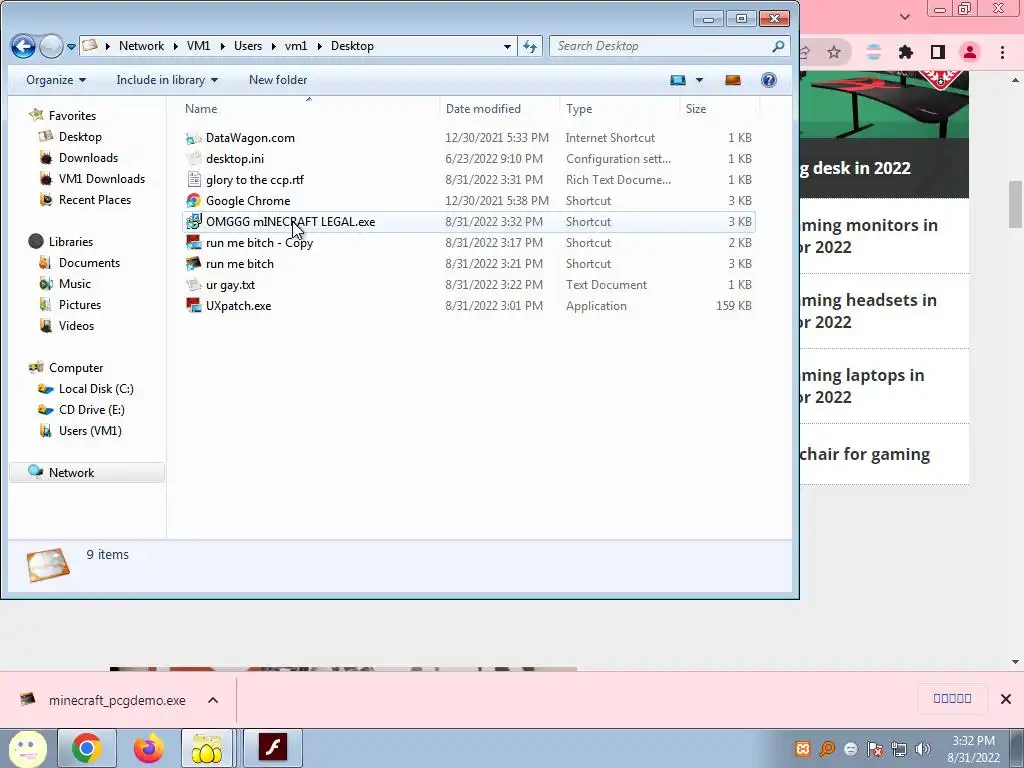Open Local Disk (C:) drive

[96, 389]
